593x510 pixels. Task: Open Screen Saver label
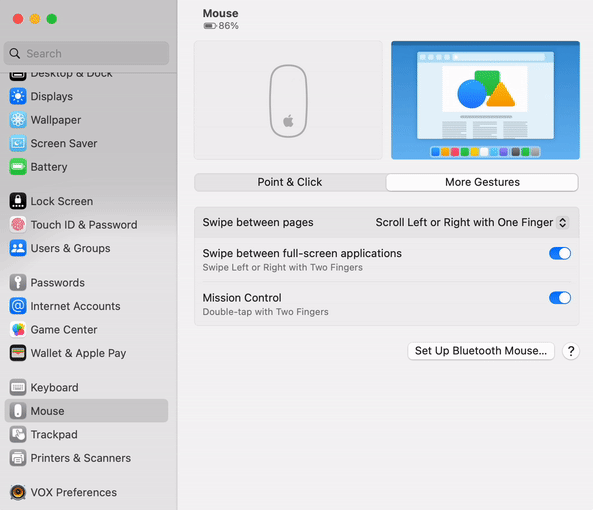click(x=64, y=143)
